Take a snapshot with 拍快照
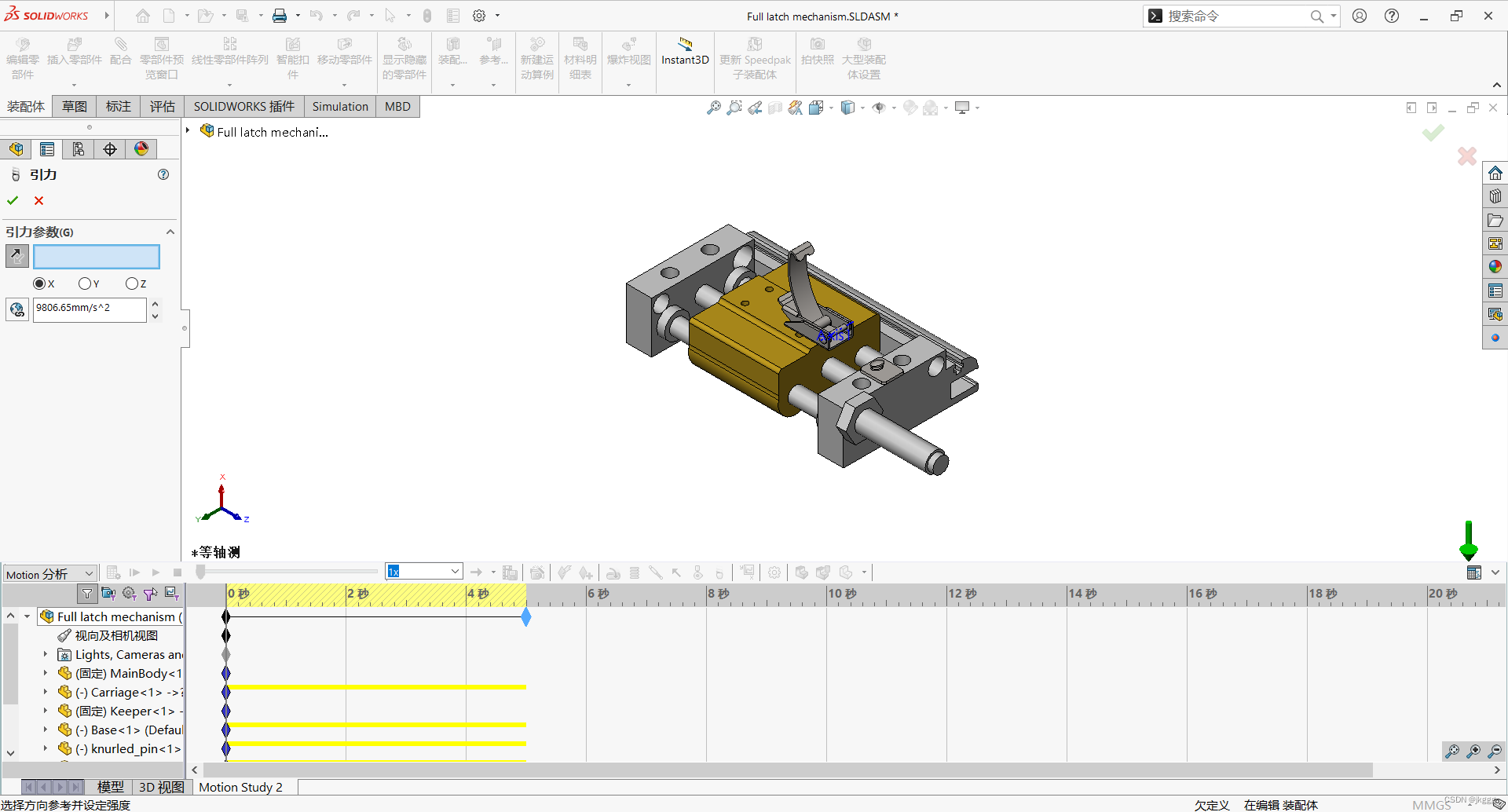Viewport: 1508px width, 812px height. point(817,59)
